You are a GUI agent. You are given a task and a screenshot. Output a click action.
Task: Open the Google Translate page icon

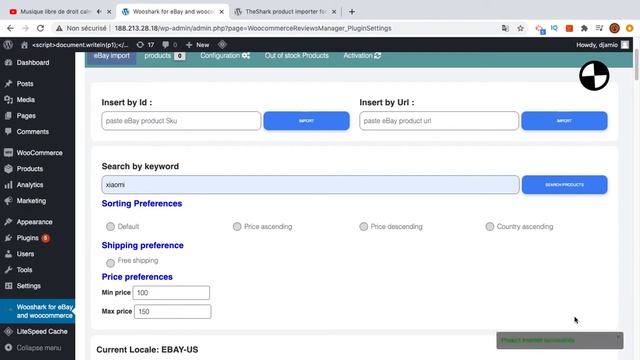click(x=505, y=28)
